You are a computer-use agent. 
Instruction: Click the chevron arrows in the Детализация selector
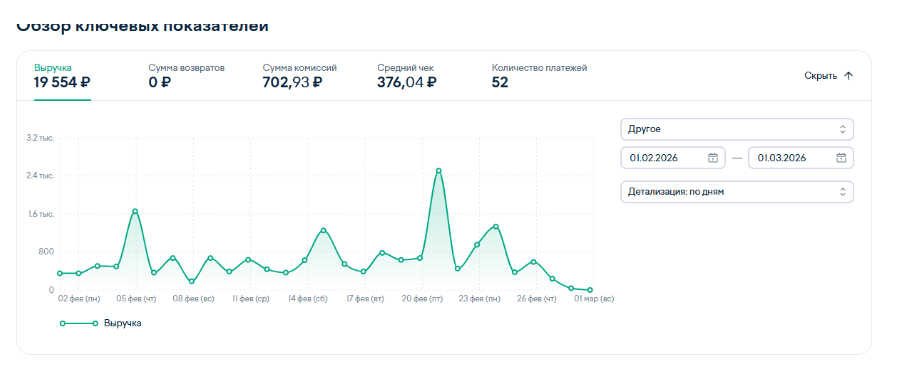tap(842, 192)
